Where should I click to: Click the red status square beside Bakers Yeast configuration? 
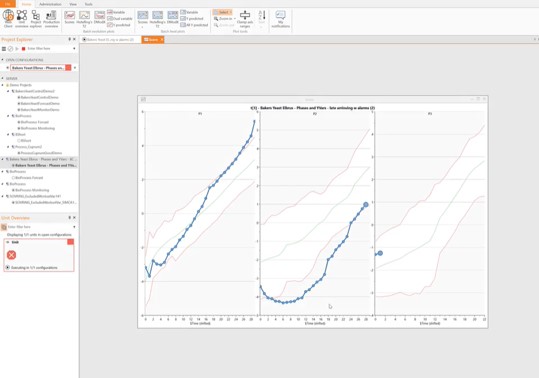68,68
